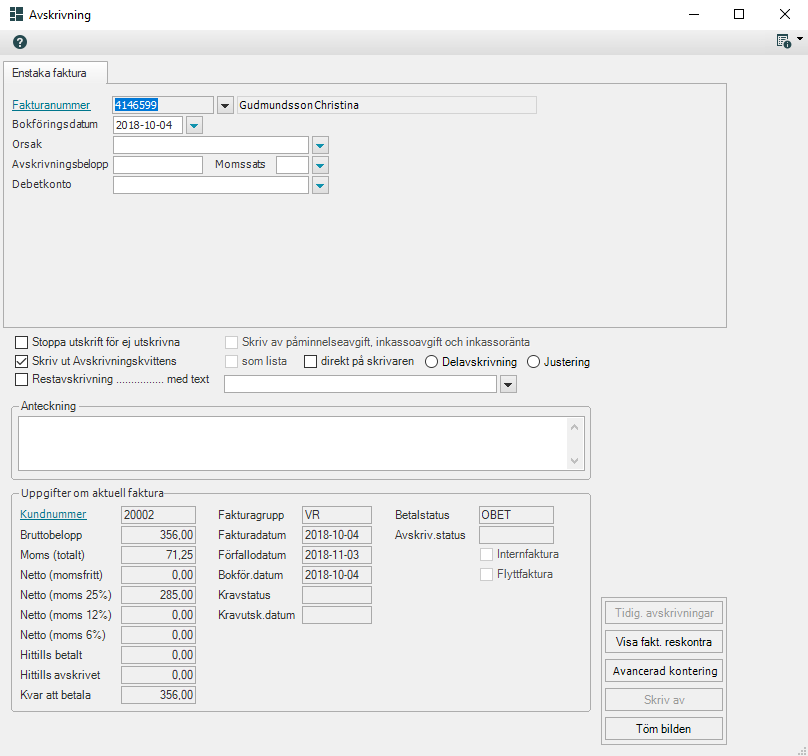The width and height of the screenshot is (808, 756).
Task: Click the Debetkonto input field
Action: 211,186
